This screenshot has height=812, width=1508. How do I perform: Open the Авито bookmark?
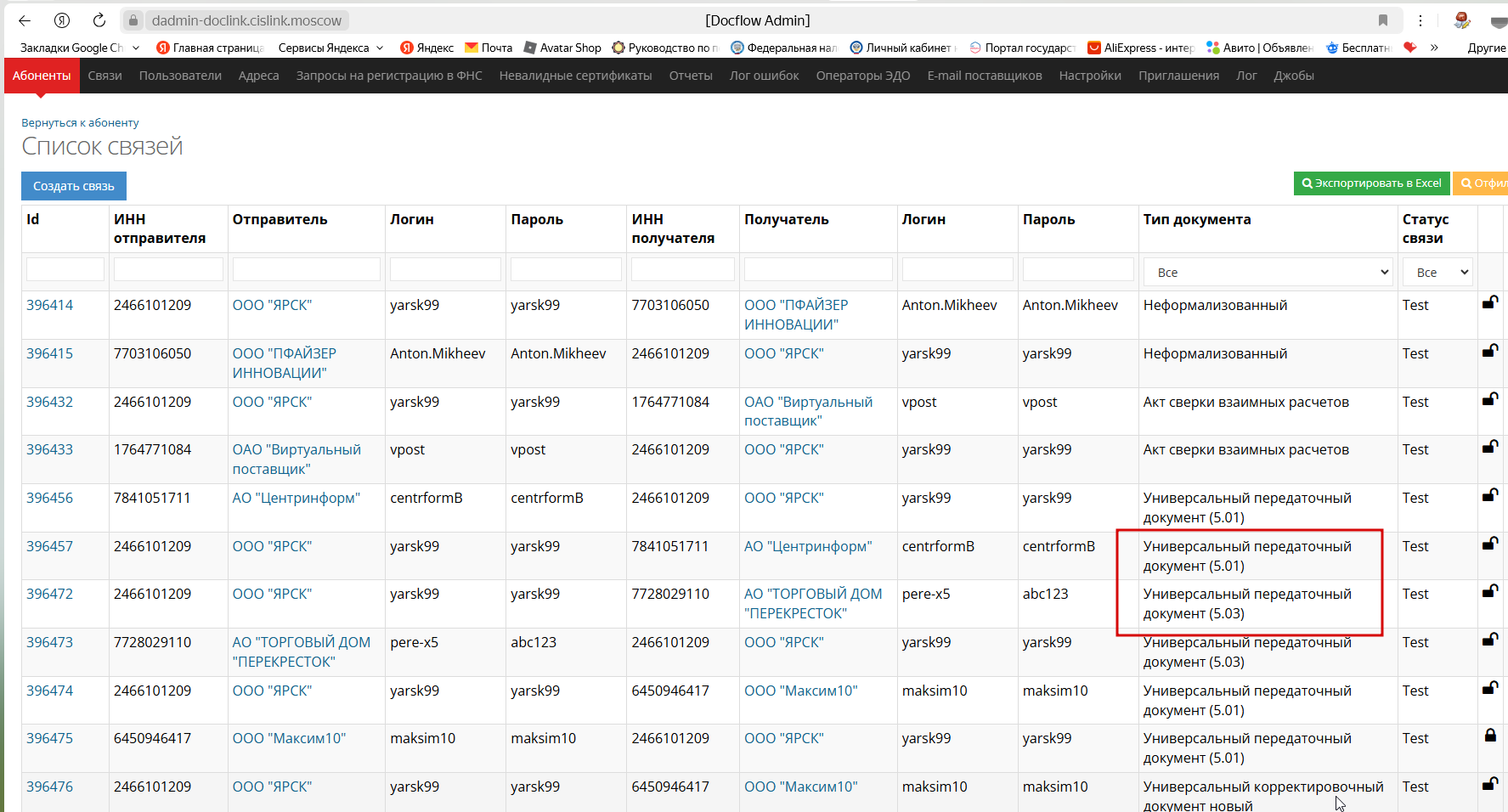(x=1260, y=48)
